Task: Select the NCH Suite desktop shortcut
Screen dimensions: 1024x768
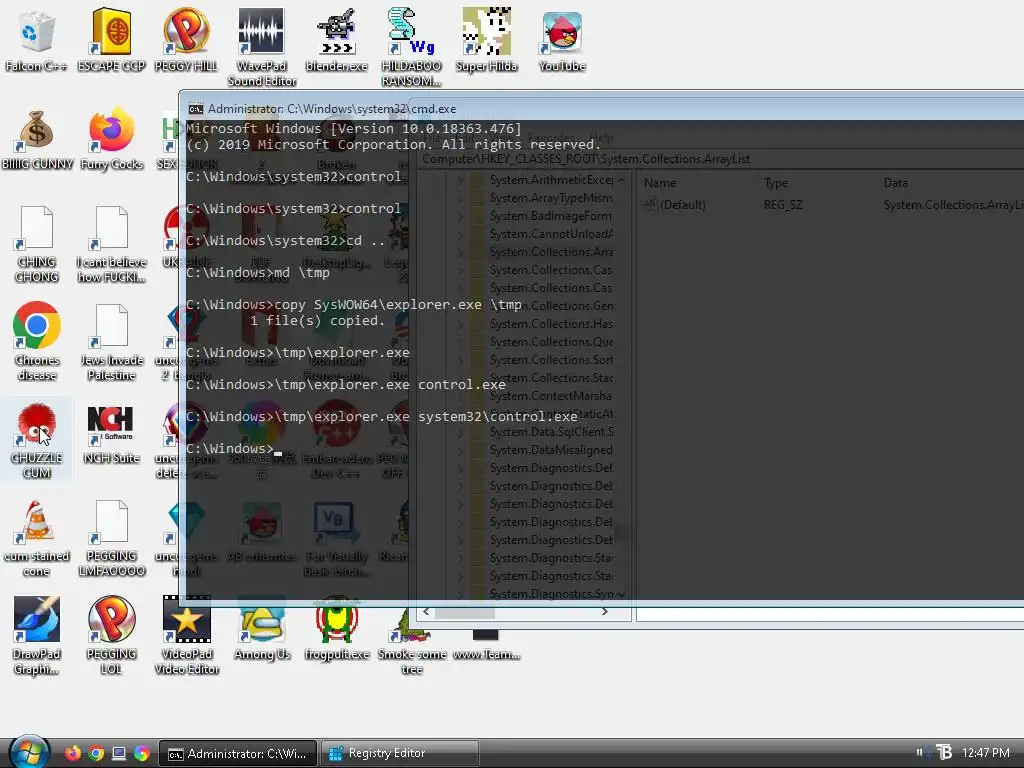Action: point(111,432)
